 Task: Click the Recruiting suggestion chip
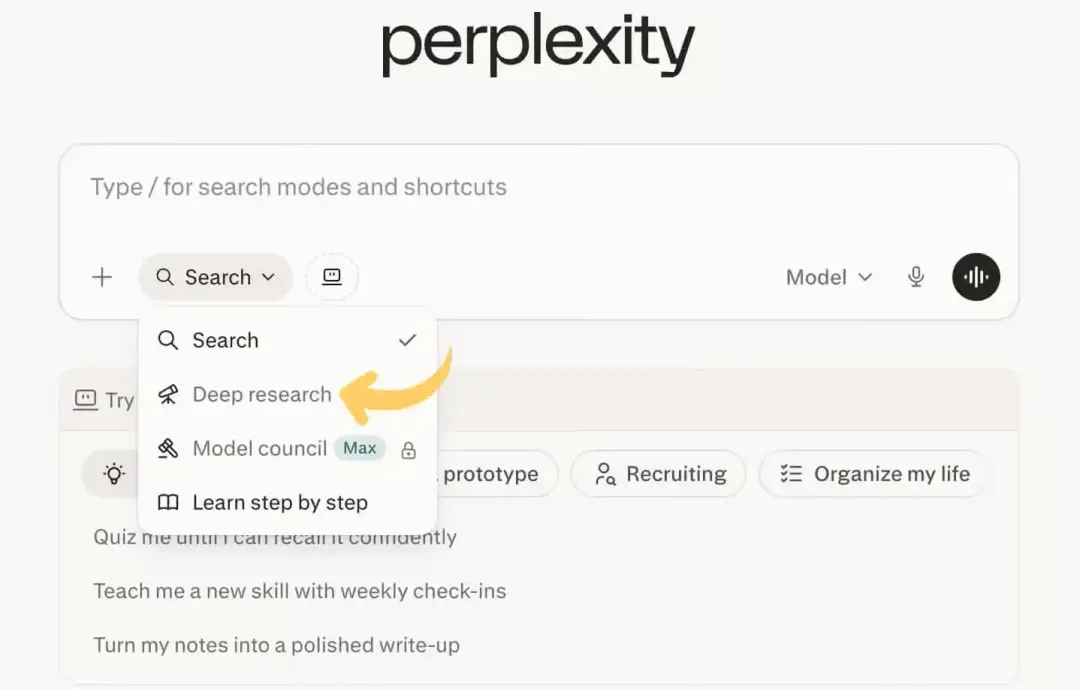tap(658, 474)
